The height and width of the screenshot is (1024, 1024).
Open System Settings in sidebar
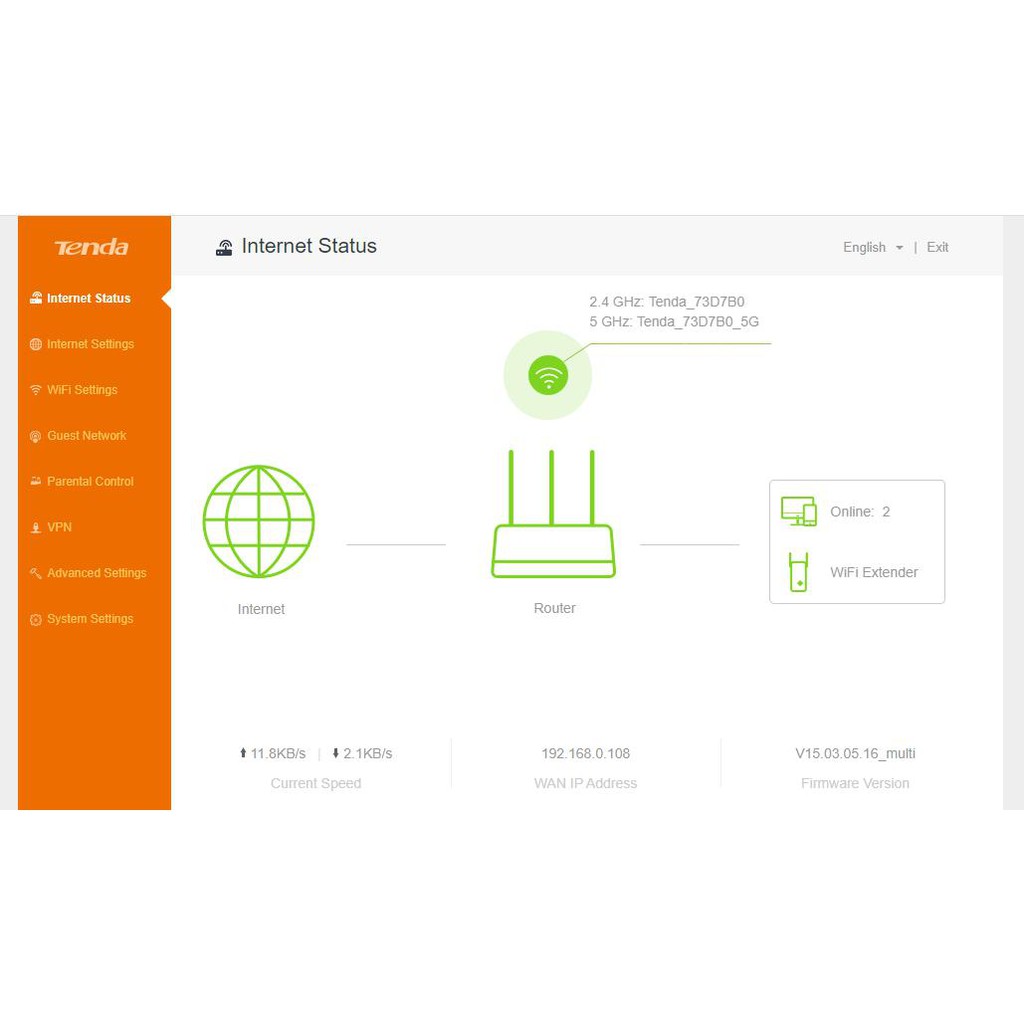point(90,619)
